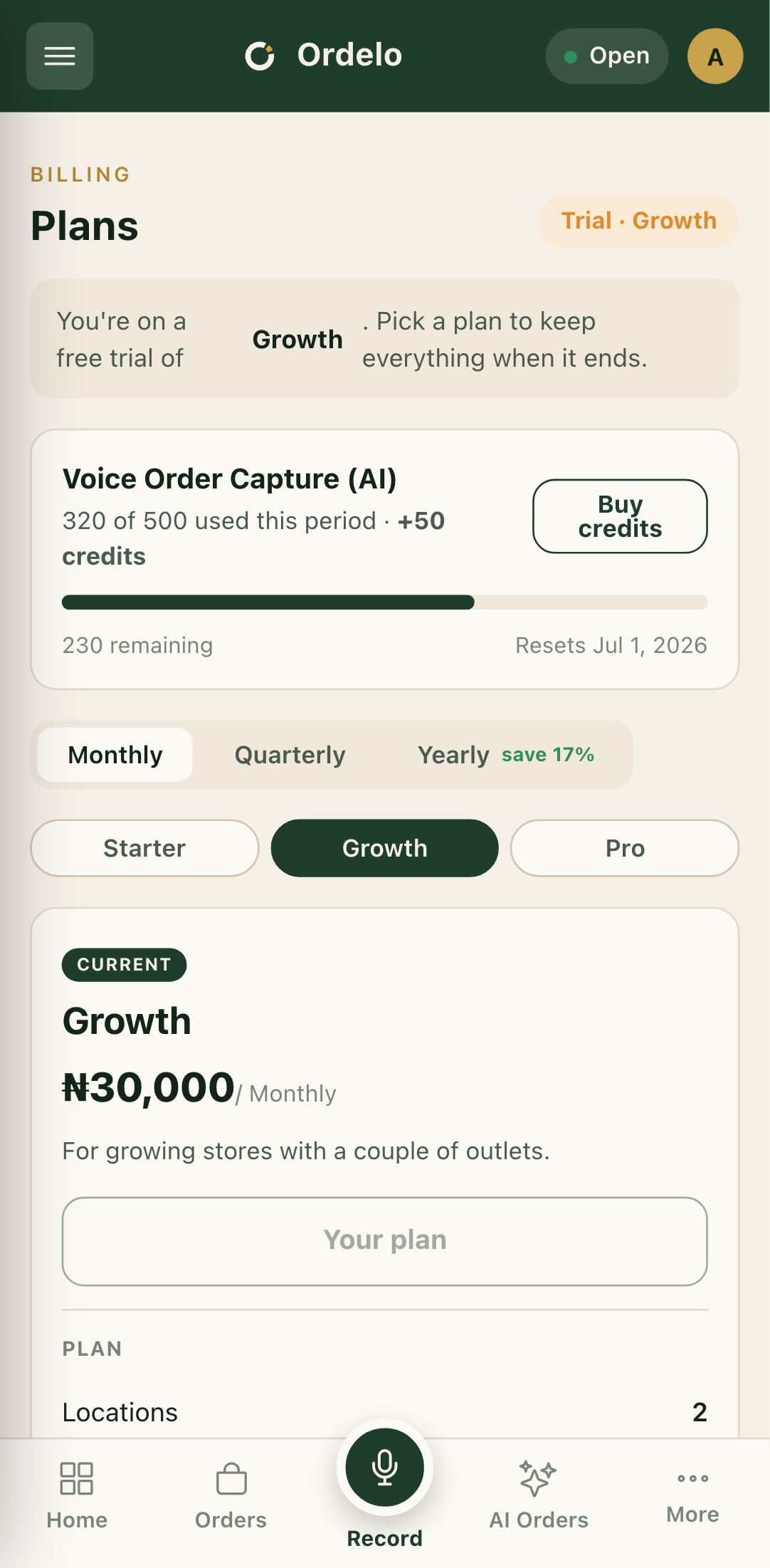Click Buy credits button
The width and height of the screenshot is (770, 1568).
point(620,516)
